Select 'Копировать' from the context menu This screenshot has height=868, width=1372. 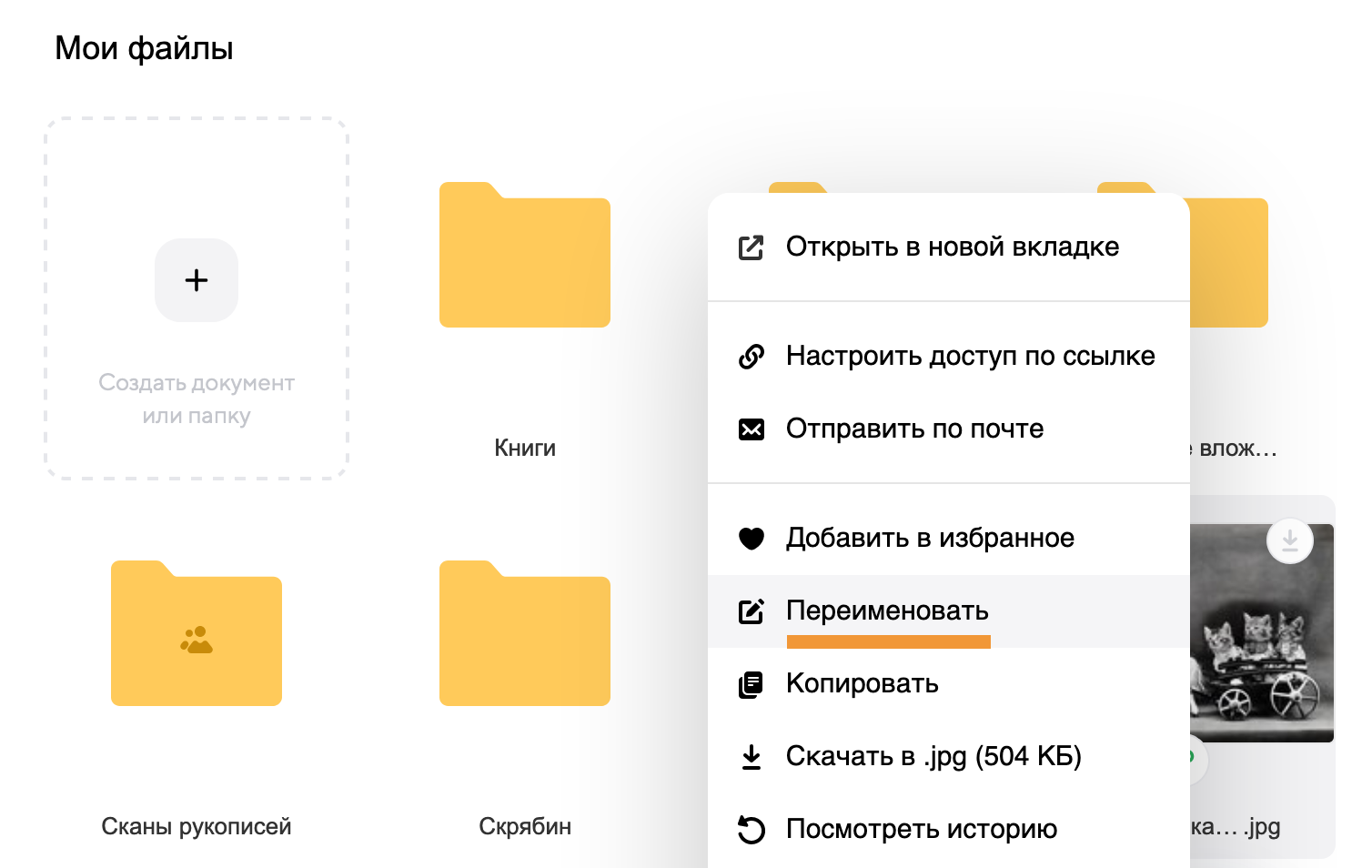click(x=862, y=683)
